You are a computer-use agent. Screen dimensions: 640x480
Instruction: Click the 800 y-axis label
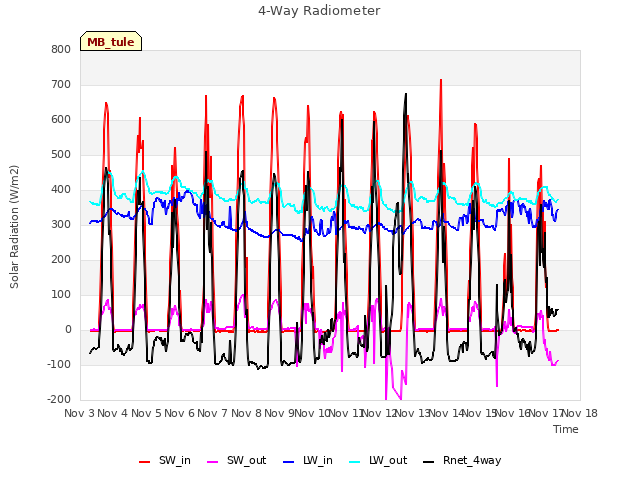[x=61, y=49]
